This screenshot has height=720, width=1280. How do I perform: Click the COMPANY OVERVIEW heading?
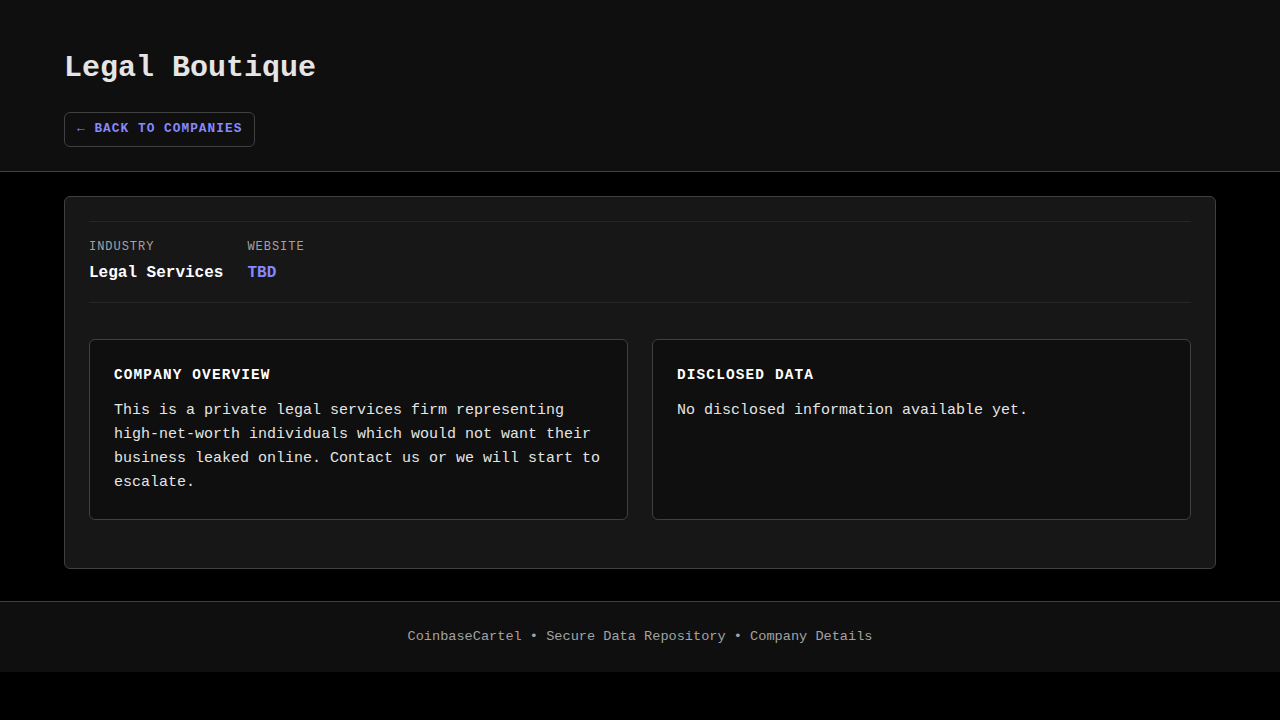192,375
